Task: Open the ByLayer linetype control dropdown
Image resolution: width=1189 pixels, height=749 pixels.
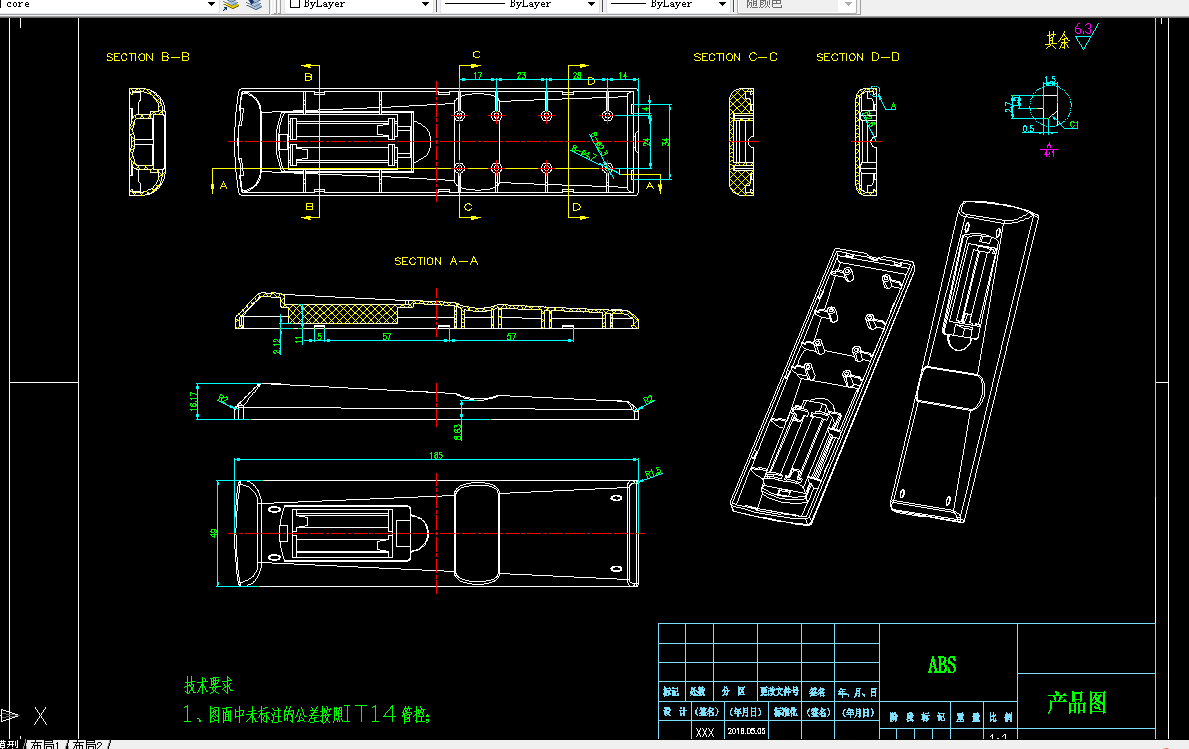Action: pos(591,5)
